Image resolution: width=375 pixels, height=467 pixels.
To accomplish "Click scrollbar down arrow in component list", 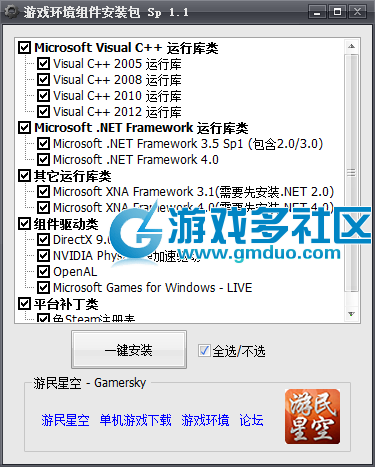I will [351, 314].
